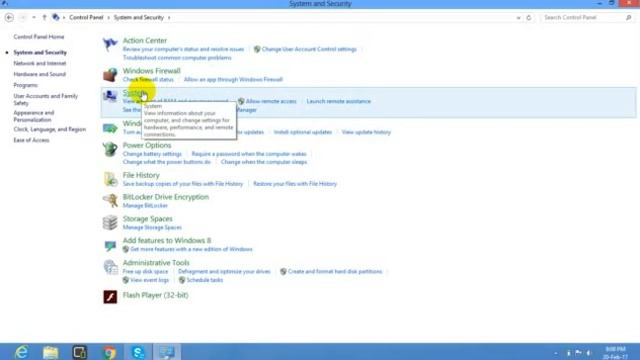The width and height of the screenshot is (640, 360).
Task: Click Change battery settings link
Action: (152, 154)
